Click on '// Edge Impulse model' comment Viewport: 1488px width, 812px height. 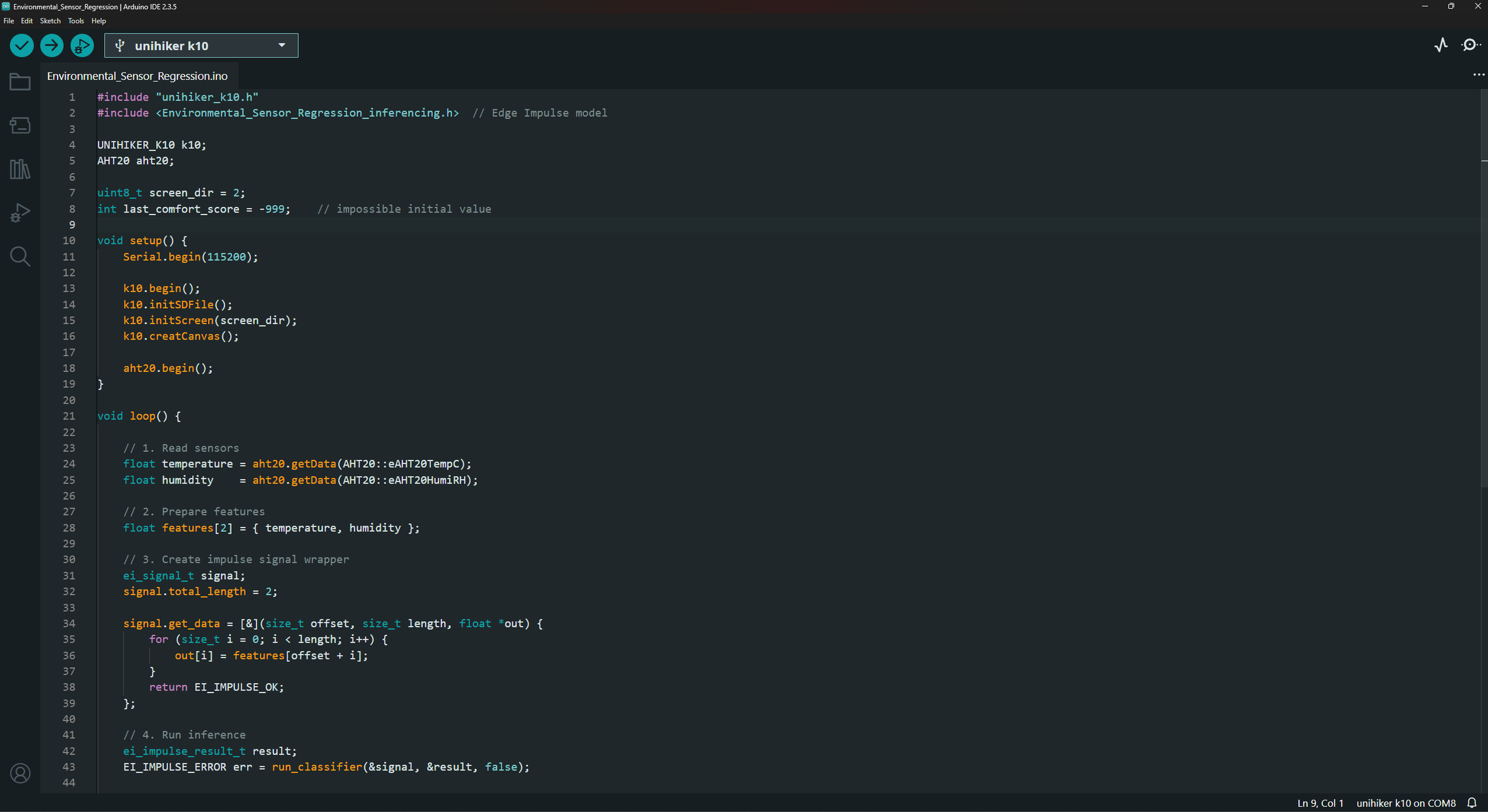point(539,113)
